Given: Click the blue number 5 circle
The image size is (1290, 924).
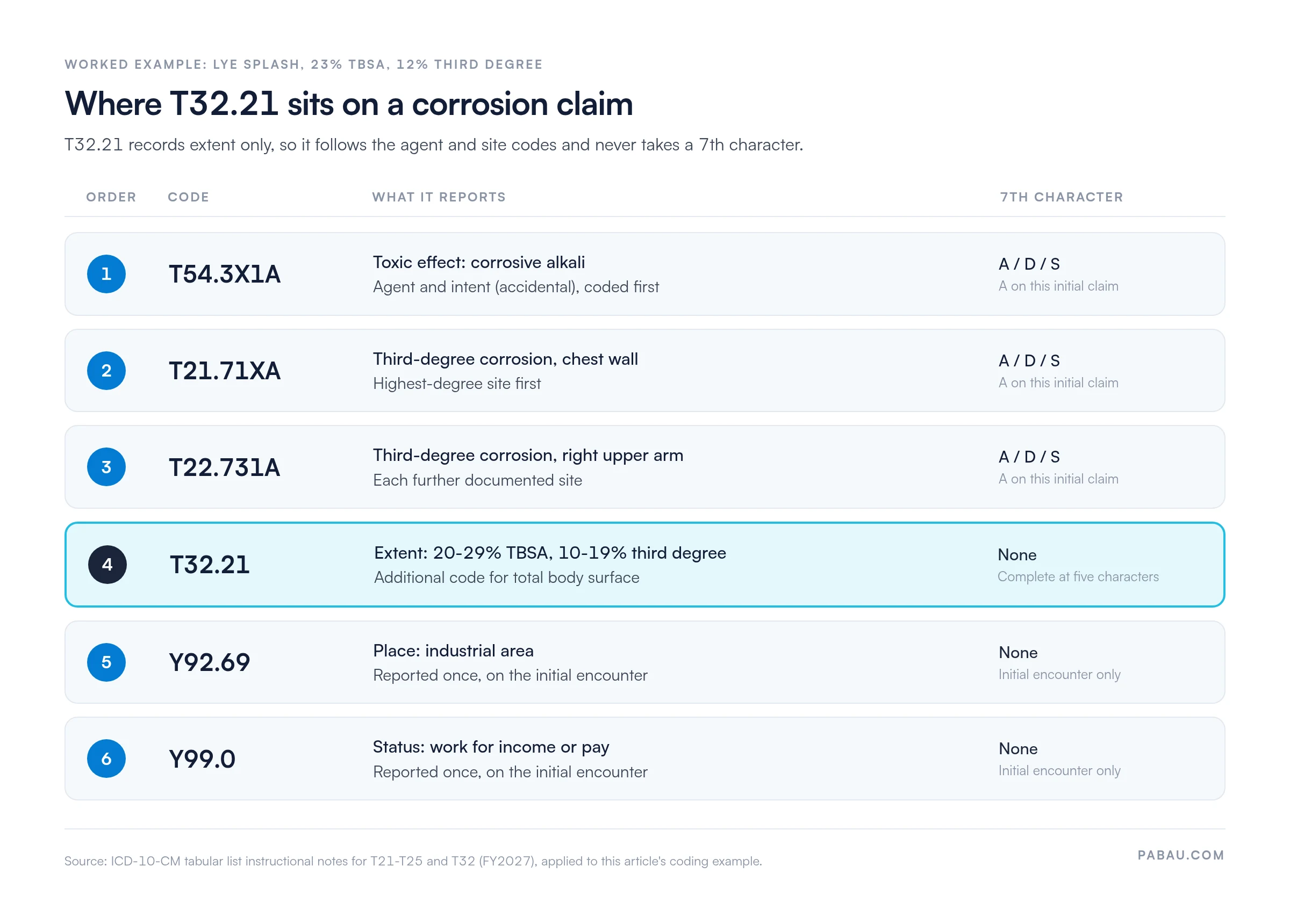Looking at the screenshot, I should click(106, 662).
